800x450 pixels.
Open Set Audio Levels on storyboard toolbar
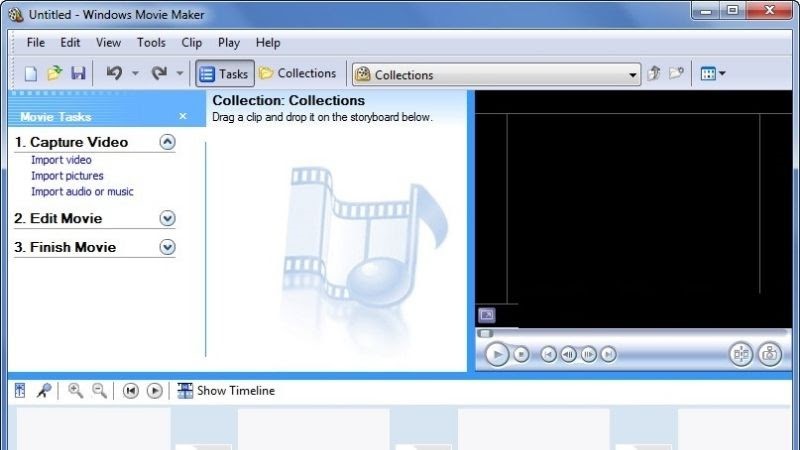(x=20, y=391)
